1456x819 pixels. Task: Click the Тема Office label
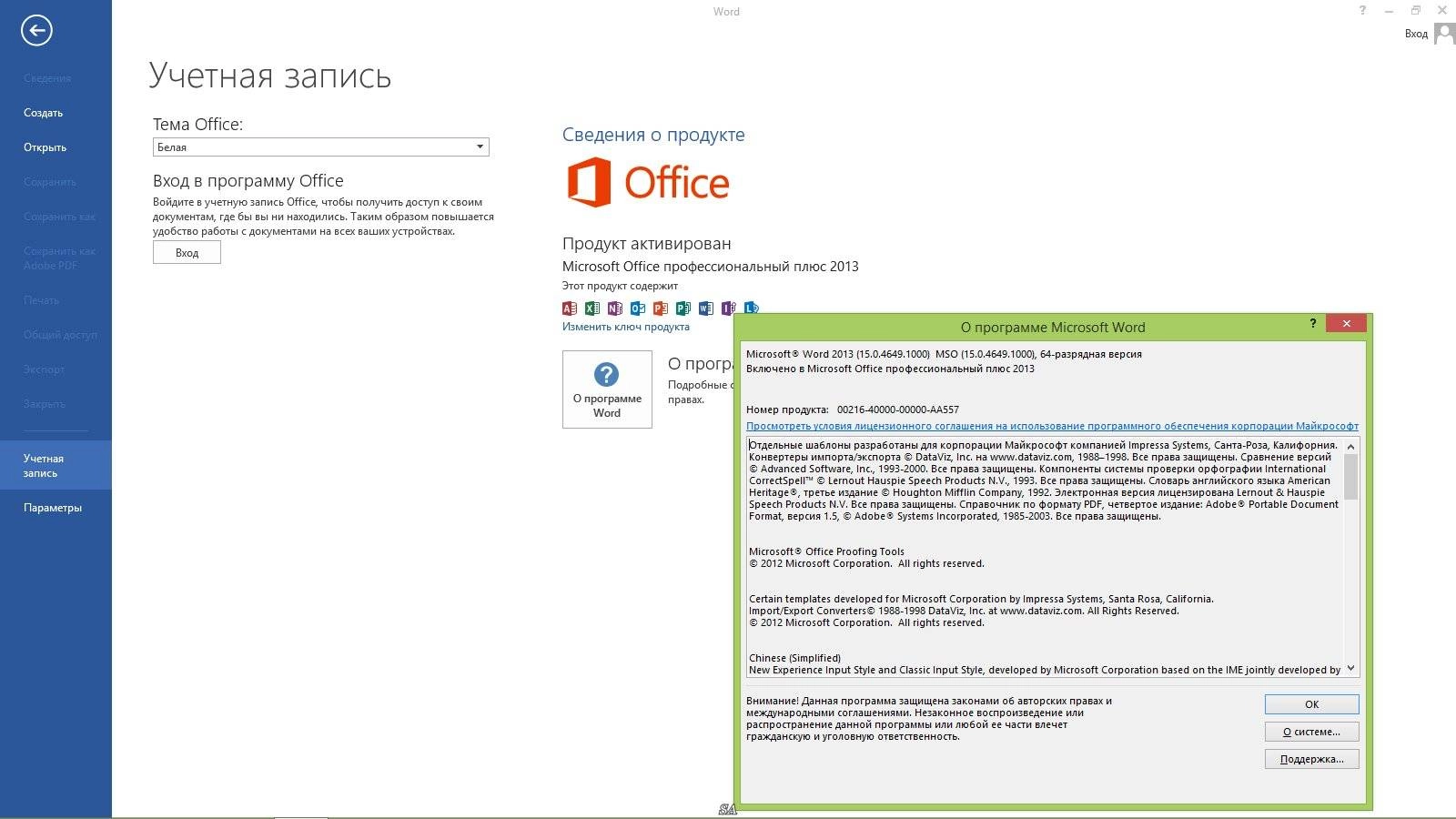point(197,125)
